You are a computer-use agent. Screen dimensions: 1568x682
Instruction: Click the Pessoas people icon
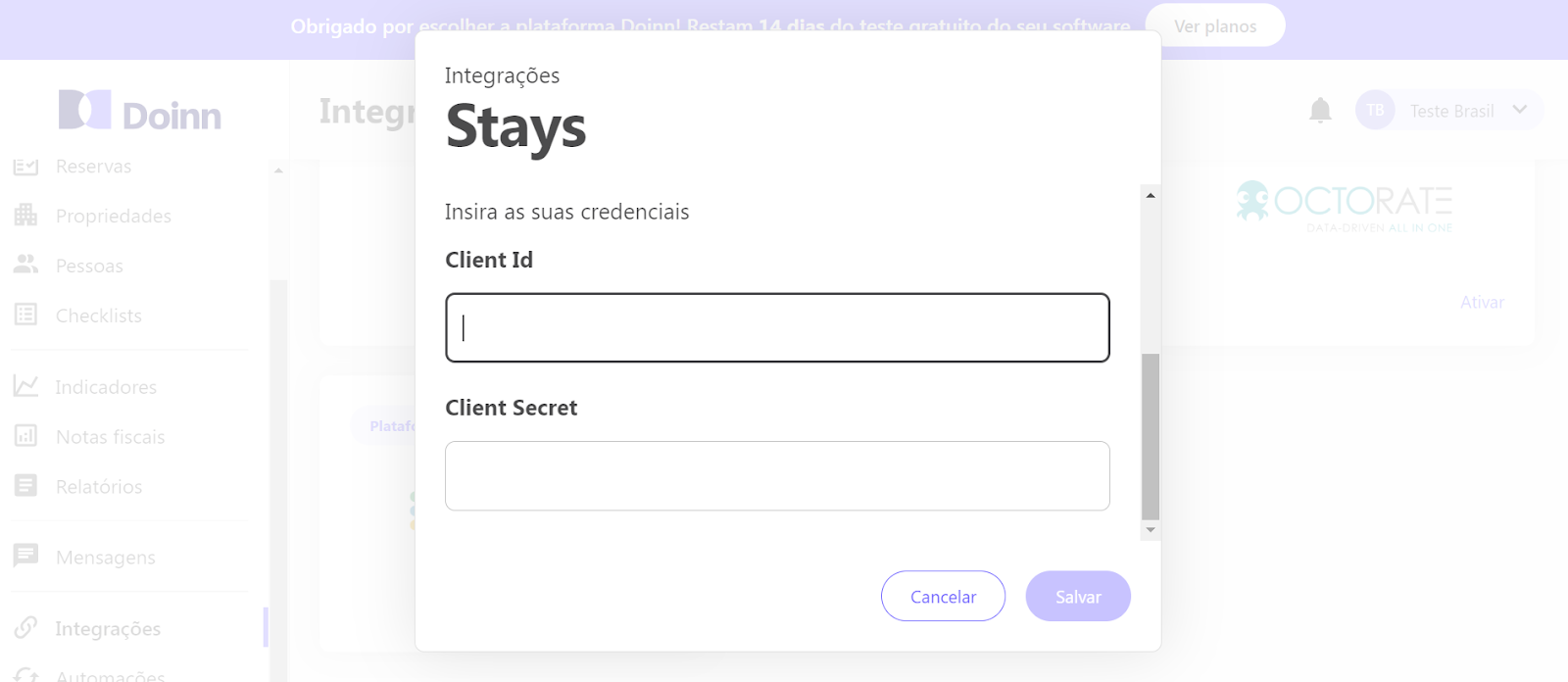(x=25, y=265)
